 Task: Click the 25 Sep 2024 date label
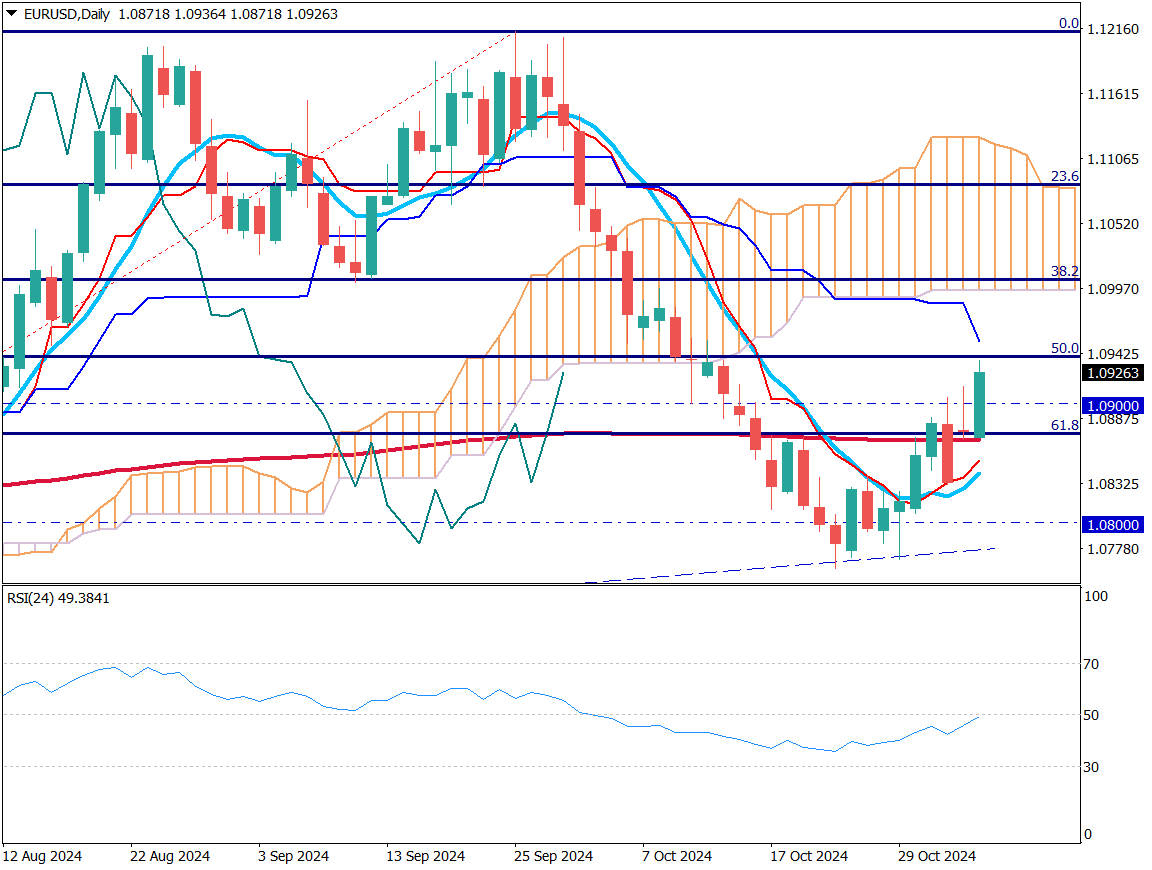click(554, 856)
